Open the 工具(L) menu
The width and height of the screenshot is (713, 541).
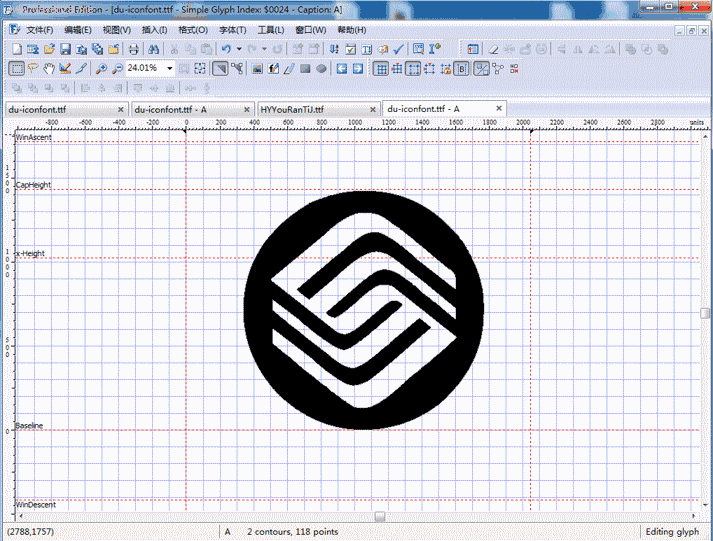coord(271,30)
